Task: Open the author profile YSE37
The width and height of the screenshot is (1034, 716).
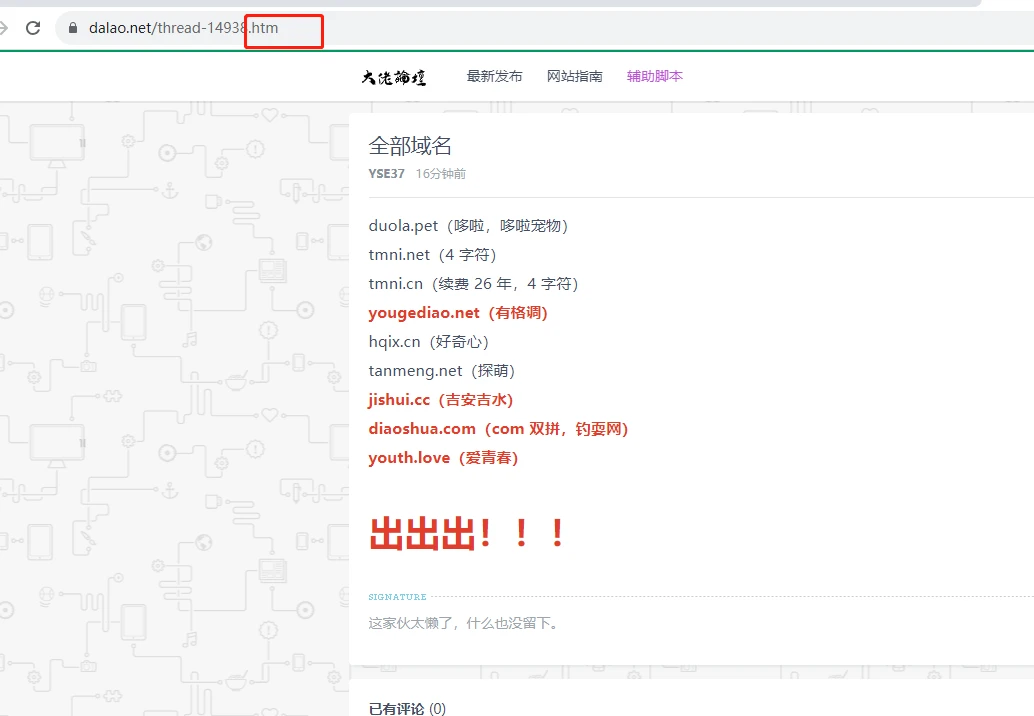Action: 386,173
